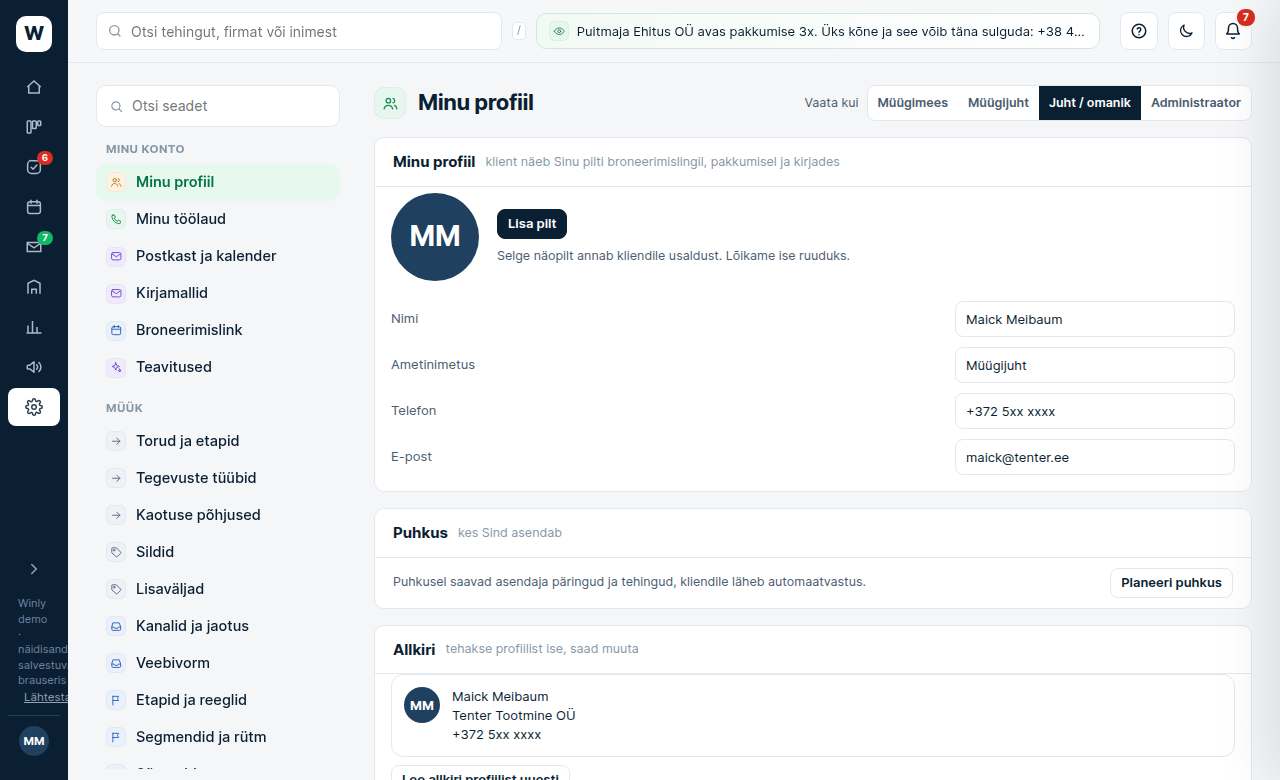Open Broneerimislink settings item
This screenshot has width=1280, height=780.
[x=218, y=330]
